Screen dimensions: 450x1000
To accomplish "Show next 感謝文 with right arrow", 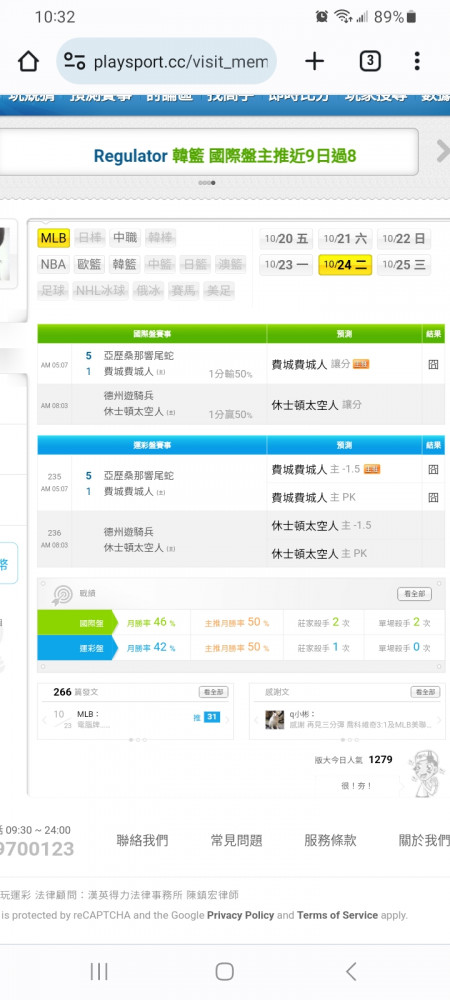I will [439, 720].
